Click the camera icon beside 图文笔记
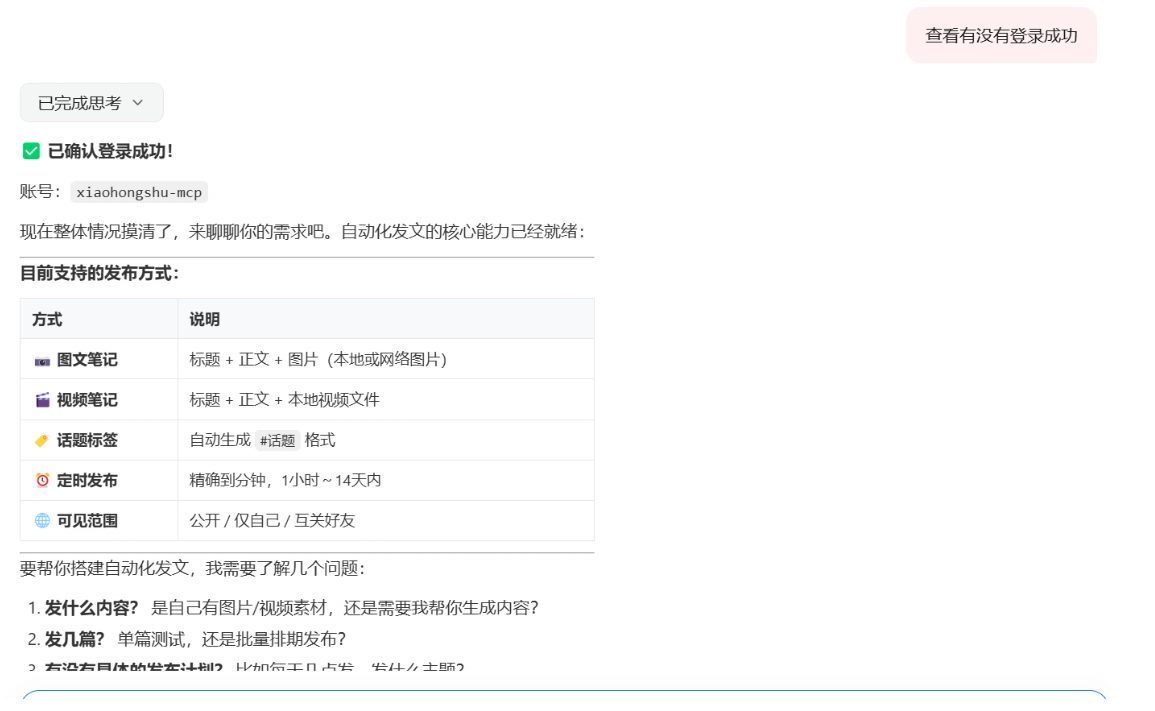The height and width of the screenshot is (711, 1155). point(42,360)
